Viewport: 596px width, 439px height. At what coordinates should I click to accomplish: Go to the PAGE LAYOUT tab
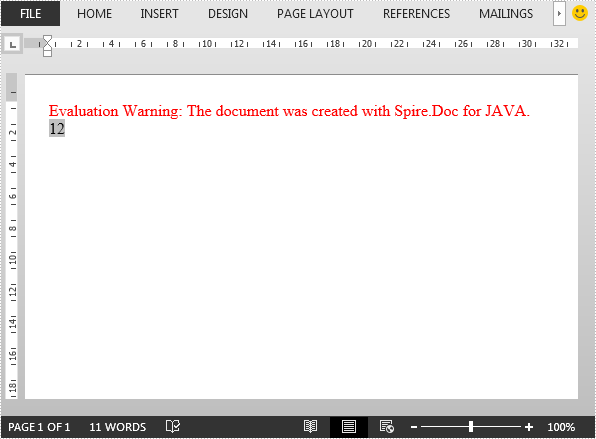click(315, 14)
